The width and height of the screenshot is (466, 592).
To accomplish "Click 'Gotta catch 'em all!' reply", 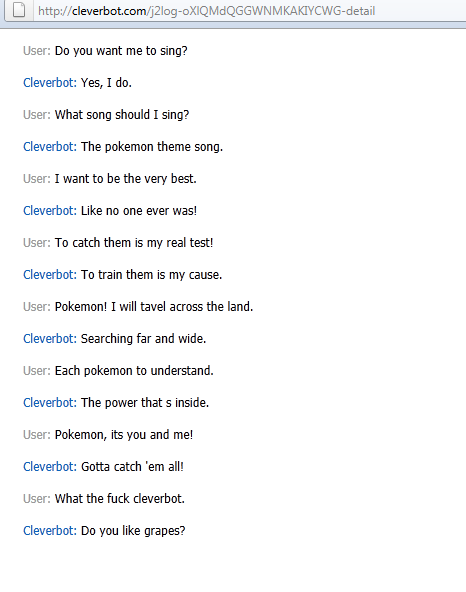I will (x=132, y=467).
